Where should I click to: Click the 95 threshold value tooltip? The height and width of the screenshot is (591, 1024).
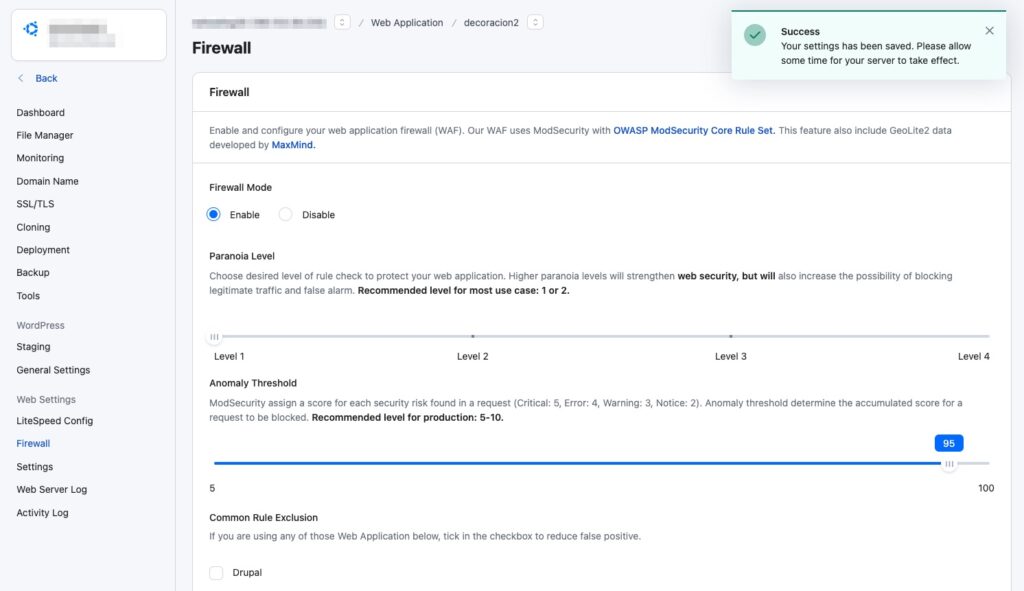[x=949, y=443]
